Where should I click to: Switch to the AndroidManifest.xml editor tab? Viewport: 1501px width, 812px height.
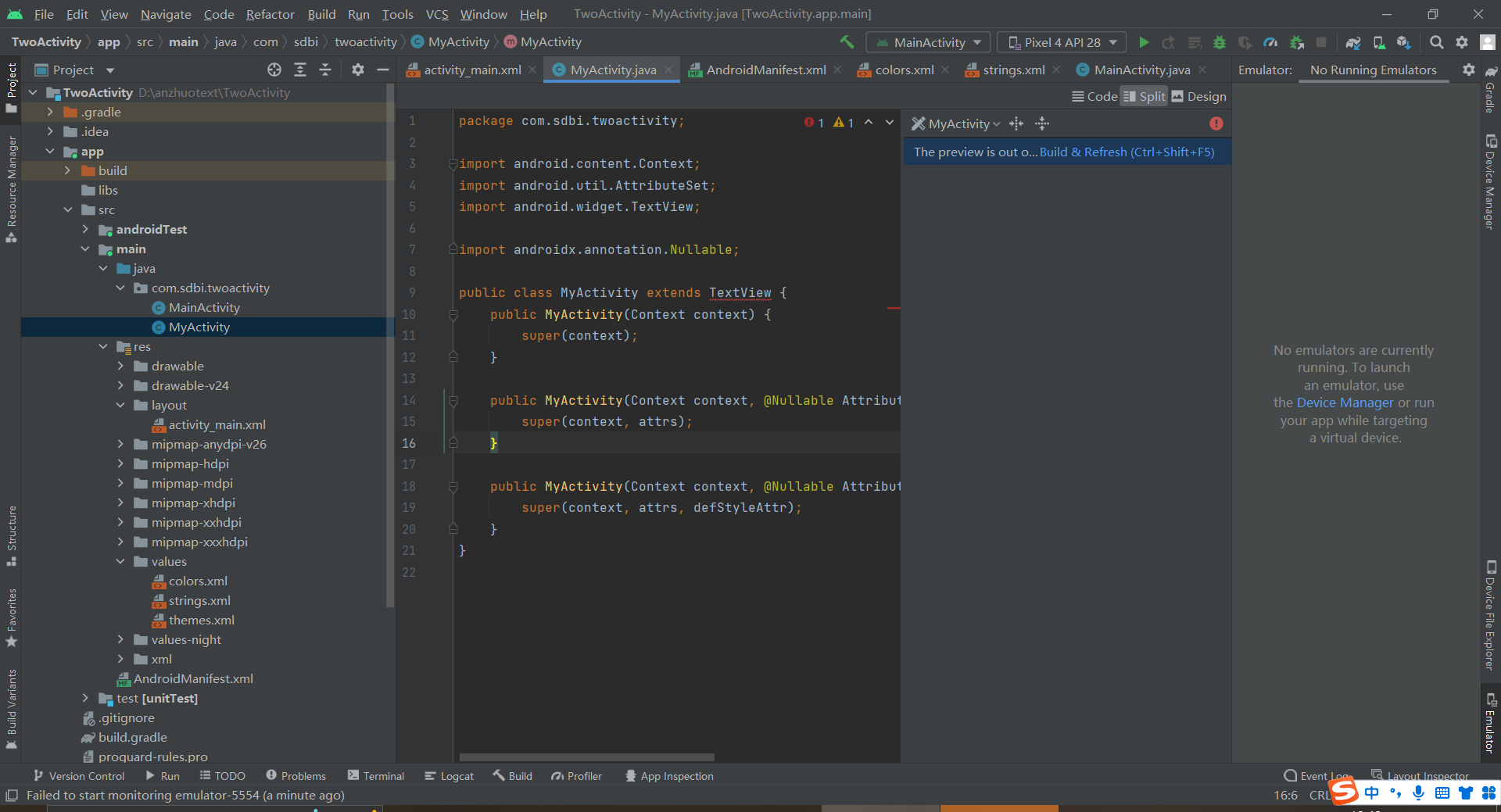(765, 70)
